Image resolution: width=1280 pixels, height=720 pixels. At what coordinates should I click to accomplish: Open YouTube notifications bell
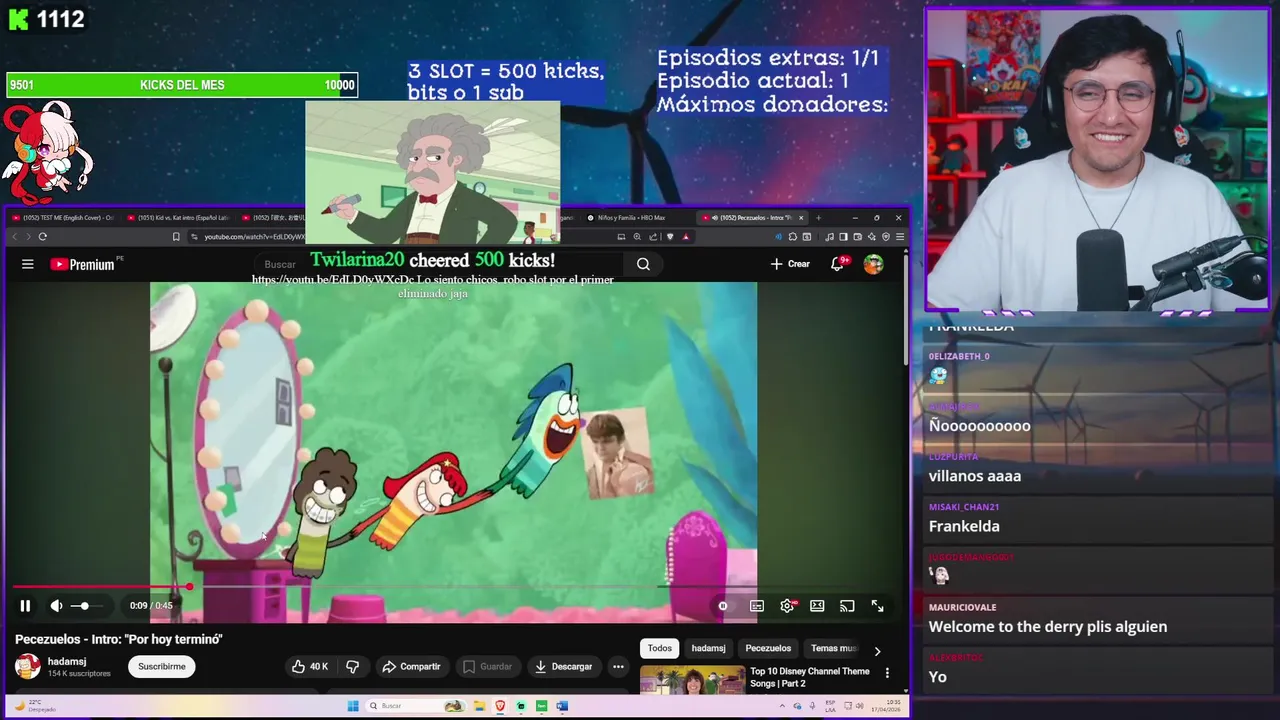point(838,264)
